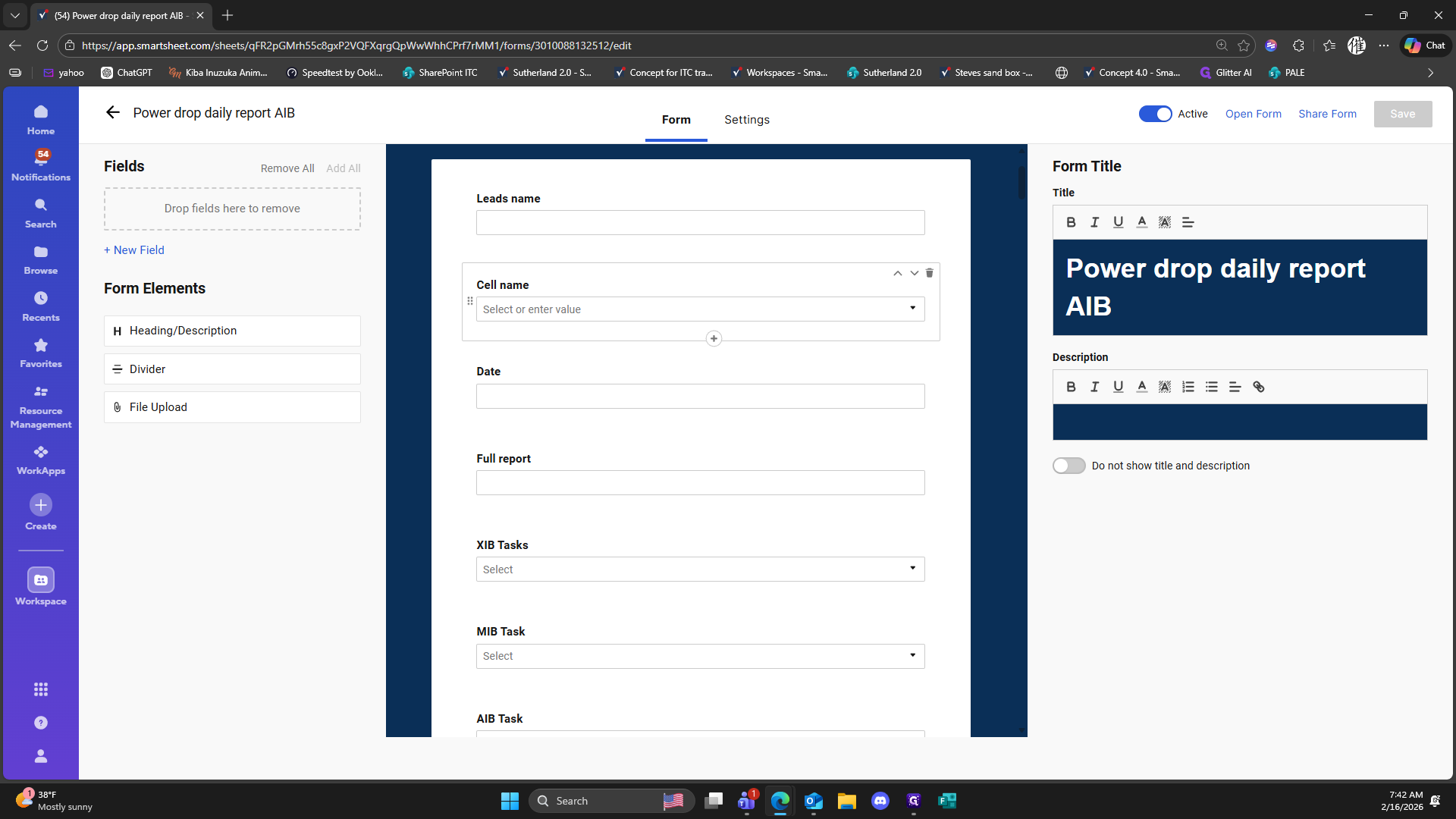Toggle bold in the Title toolbar
Viewport: 1456px width, 819px height.
click(x=1071, y=222)
